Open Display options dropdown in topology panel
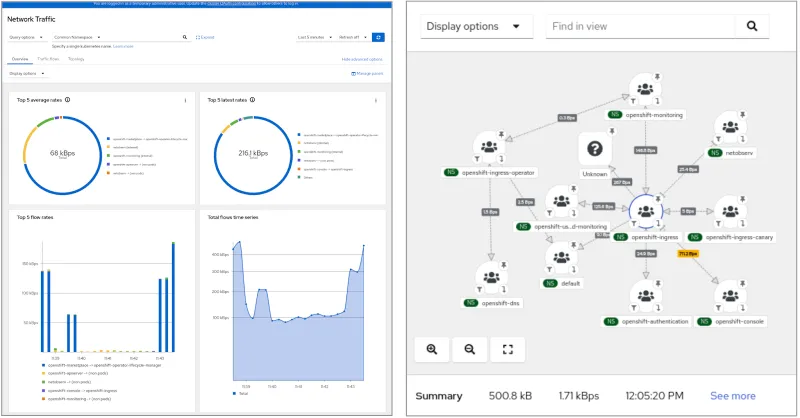The height and width of the screenshot is (418, 800). [477, 27]
